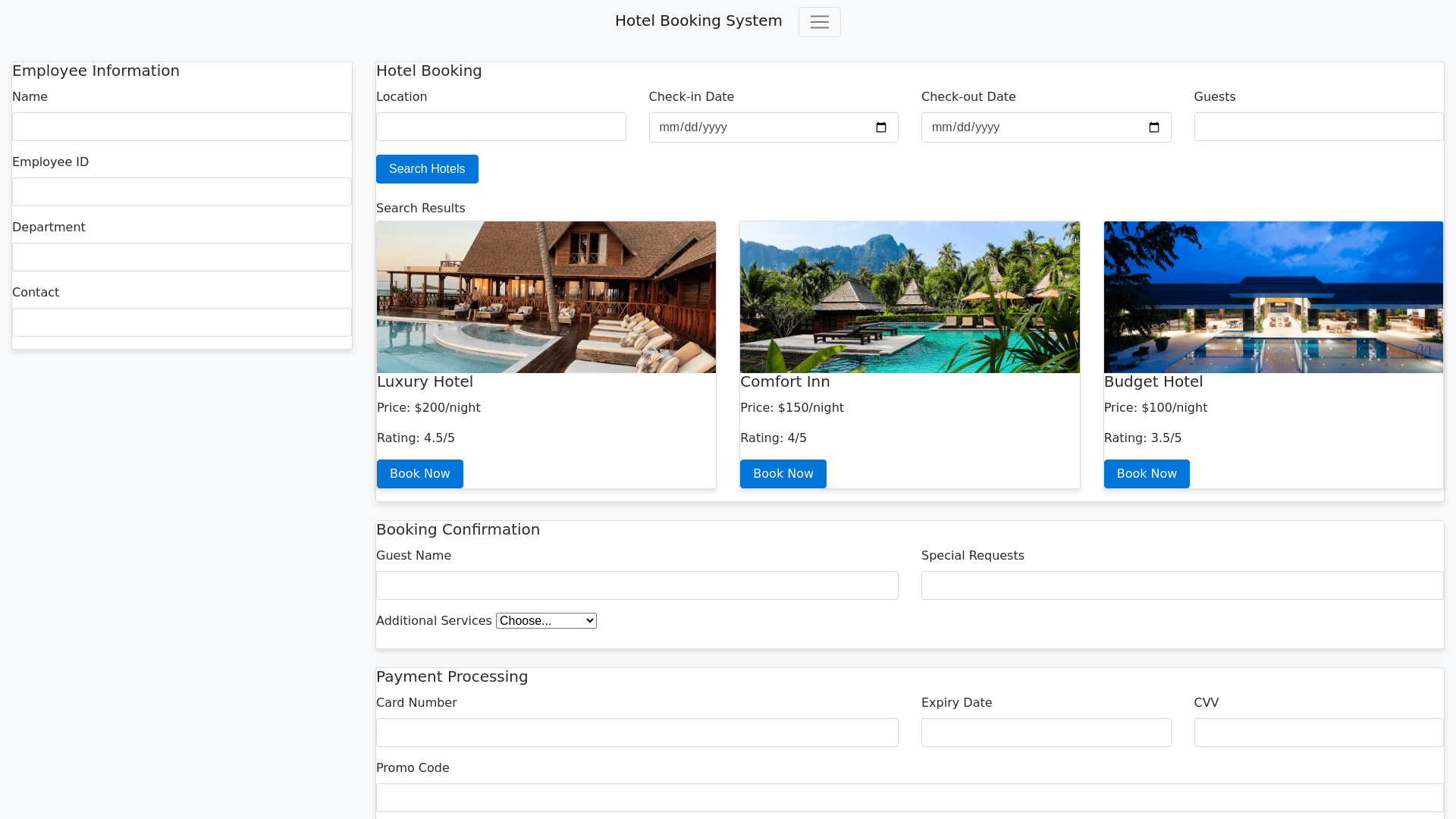The image size is (1456, 819).
Task: Click the Budget Hotel photo
Action: (x=1273, y=297)
